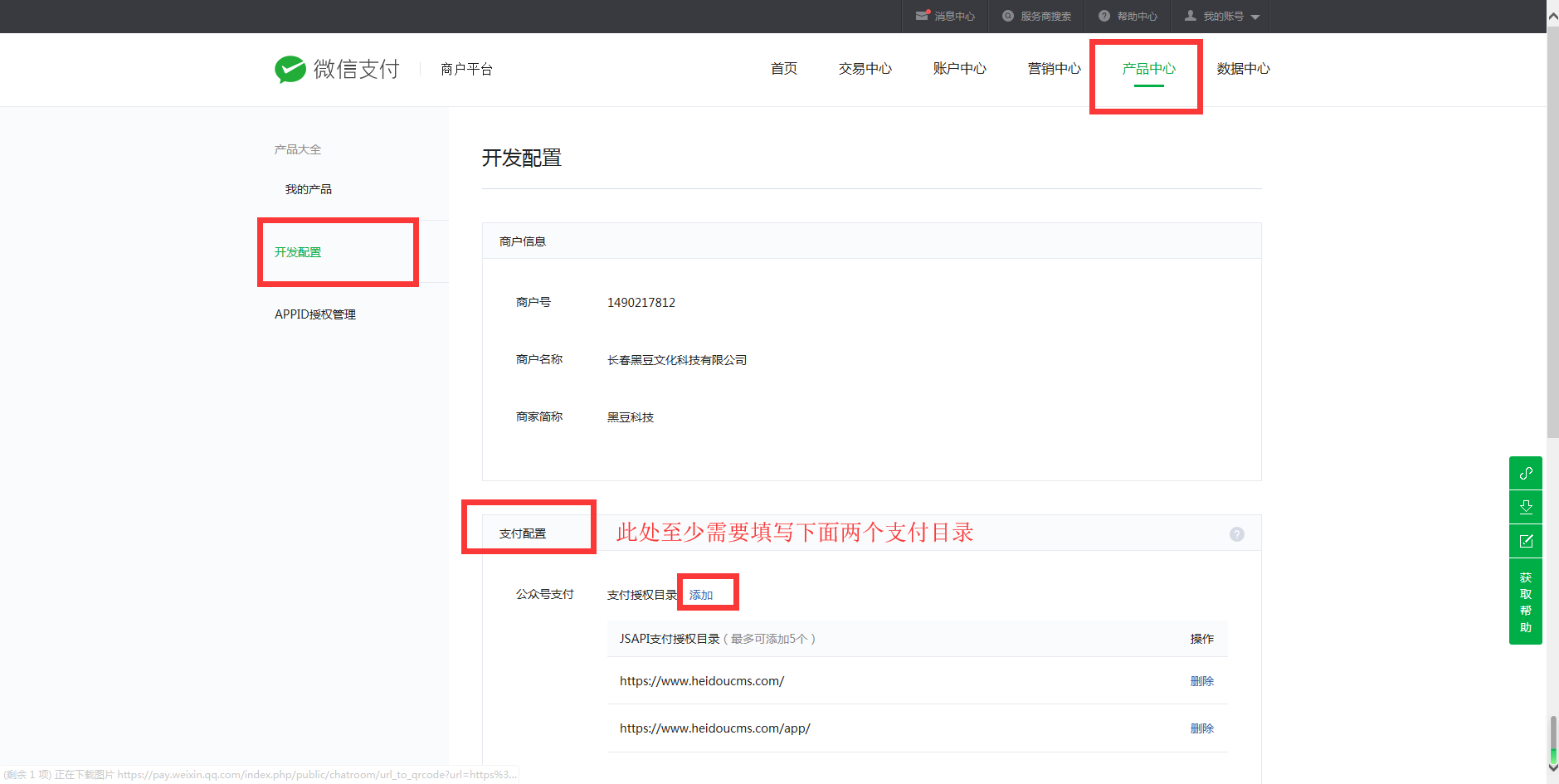This screenshot has width=1559, height=784.
Task: Click 服务商搜索 text in top bar
Action: [1046, 16]
